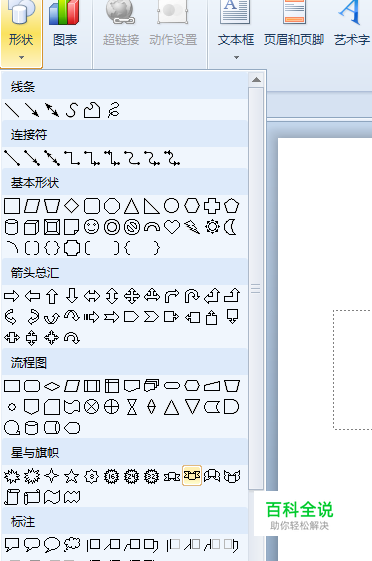This screenshot has height=561, width=372.
Task: Select the curve shape under 线条
Action: point(72,110)
